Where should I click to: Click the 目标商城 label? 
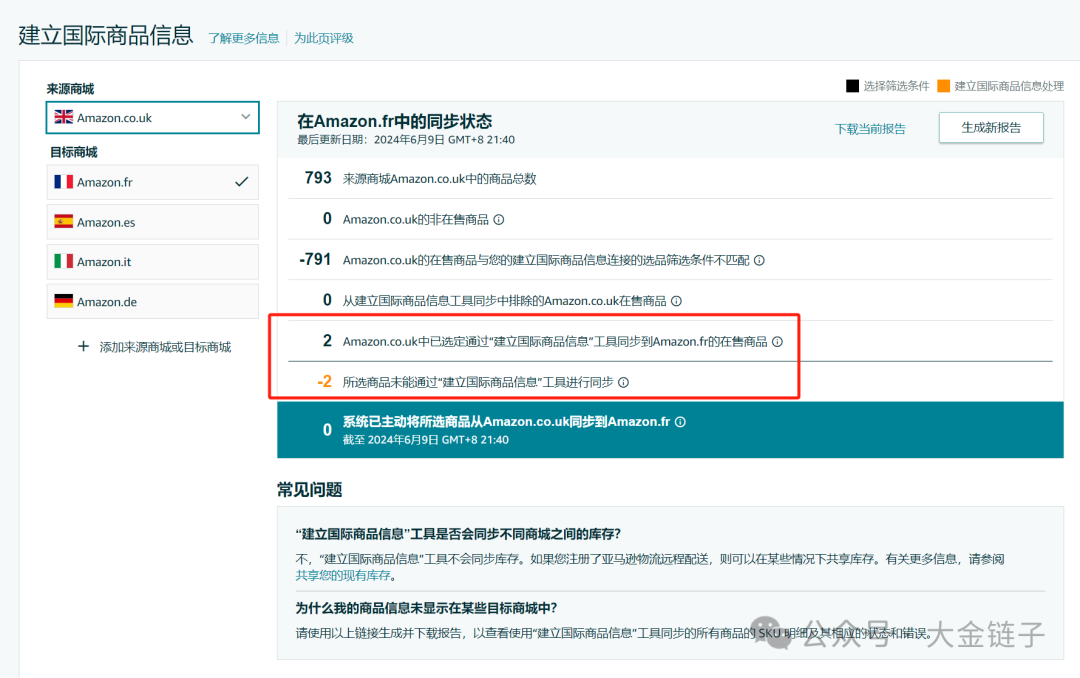[x=74, y=152]
